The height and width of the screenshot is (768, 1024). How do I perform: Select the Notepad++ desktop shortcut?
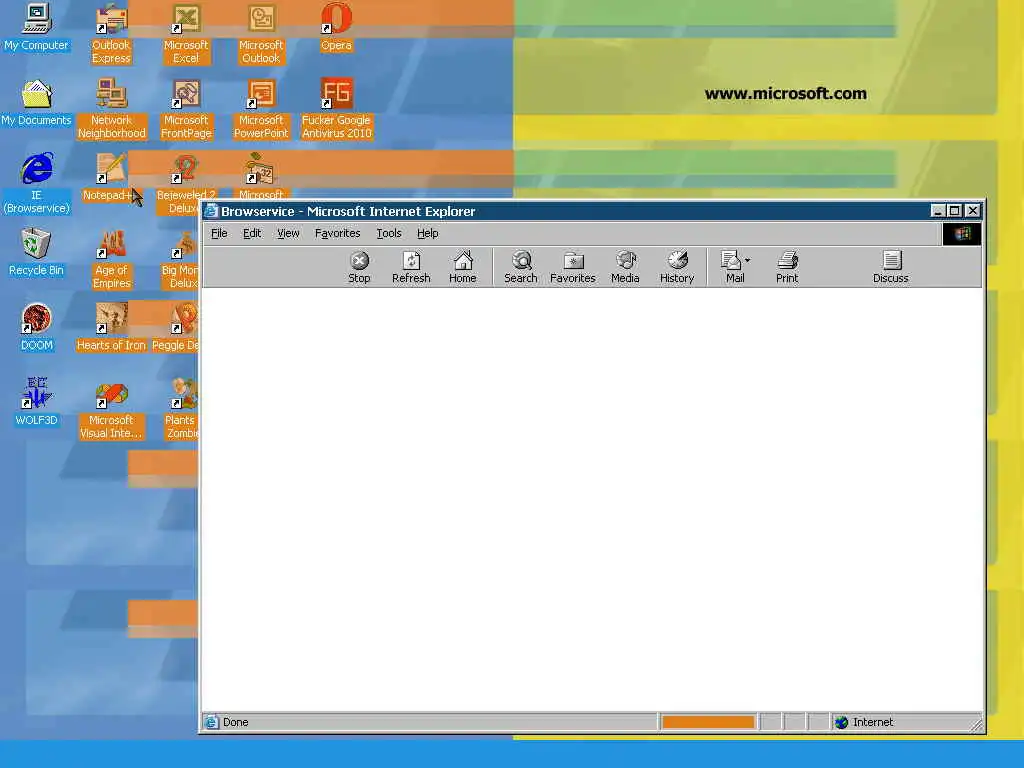point(111,178)
